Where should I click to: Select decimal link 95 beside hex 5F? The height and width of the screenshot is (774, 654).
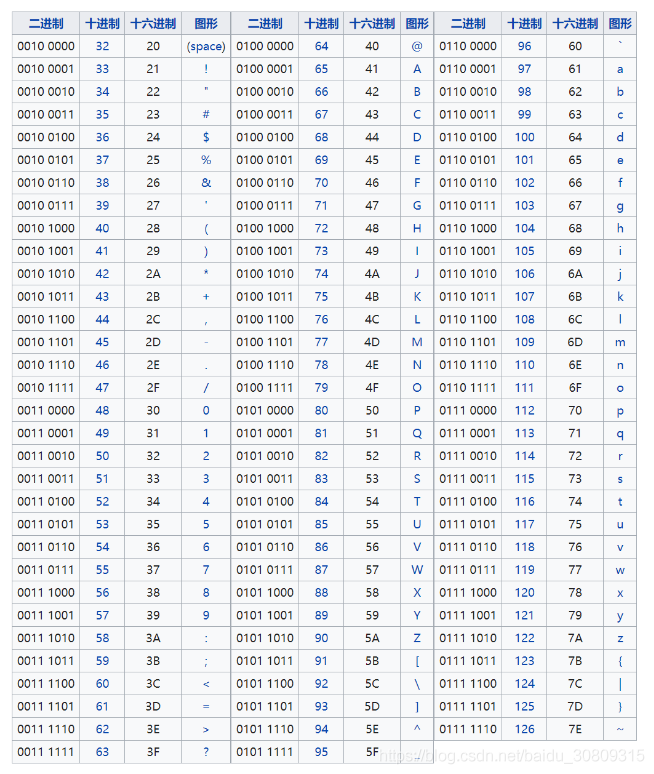click(321, 752)
